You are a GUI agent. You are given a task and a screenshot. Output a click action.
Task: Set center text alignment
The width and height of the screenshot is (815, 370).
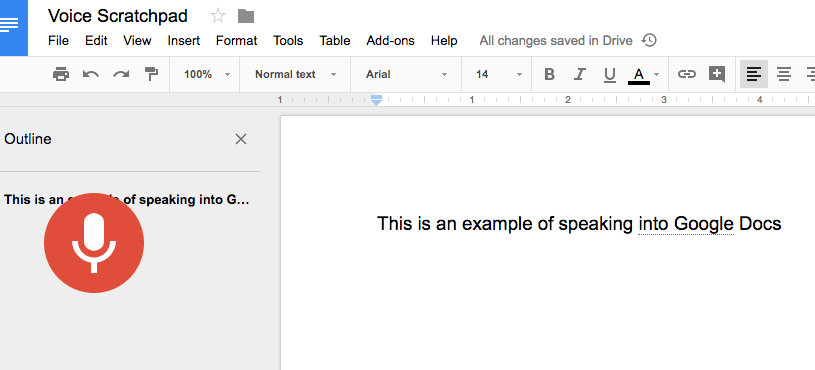784,74
